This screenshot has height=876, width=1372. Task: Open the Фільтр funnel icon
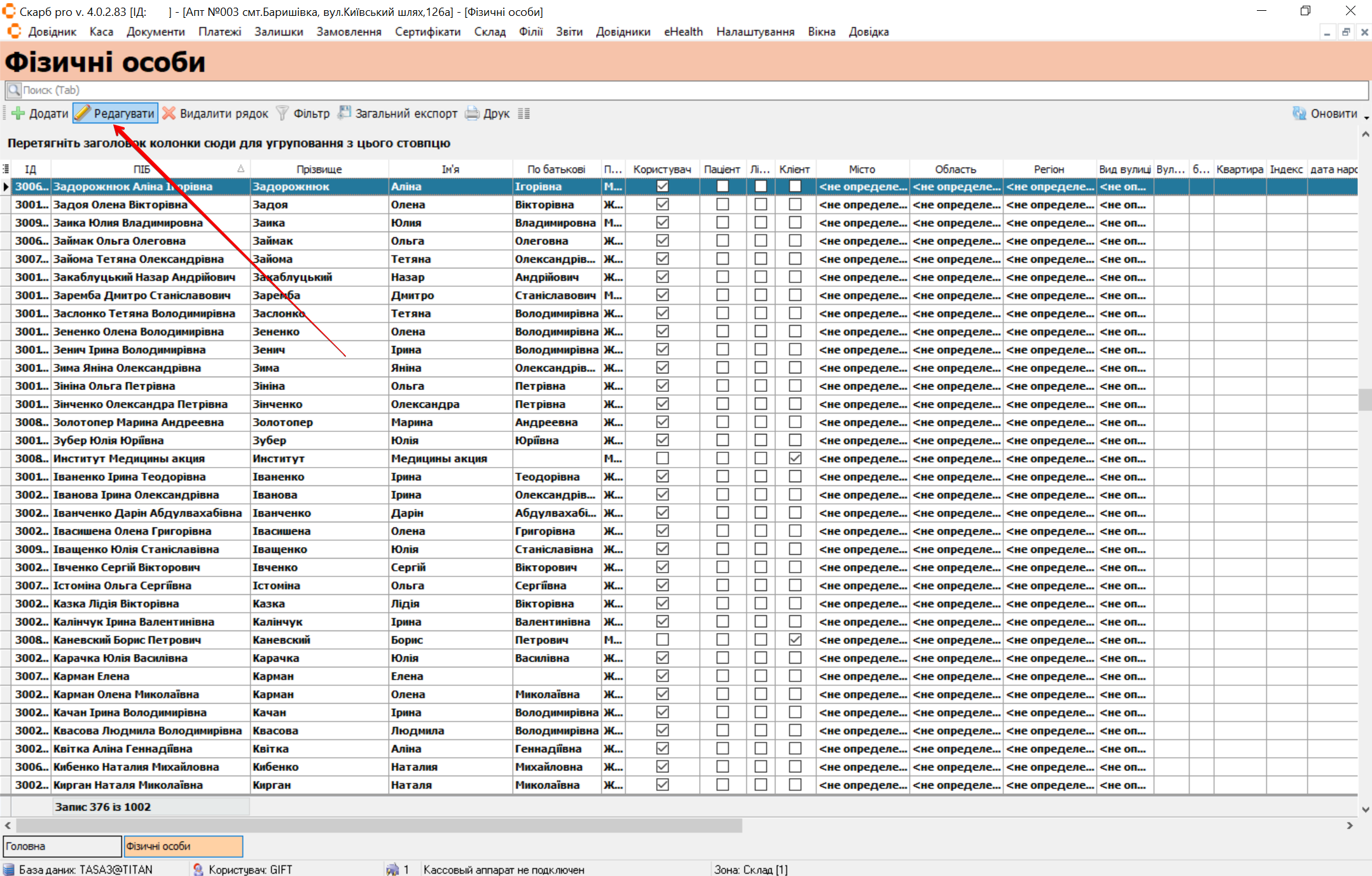click(282, 113)
